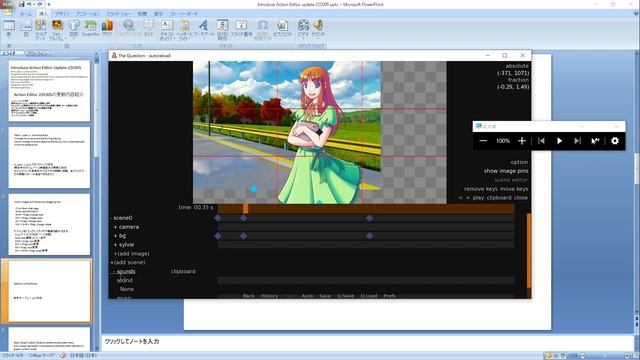Zoom out with Magnifier minus button
Viewport: 640px width, 360px height.
pyautogui.click(x=483, y=141)
